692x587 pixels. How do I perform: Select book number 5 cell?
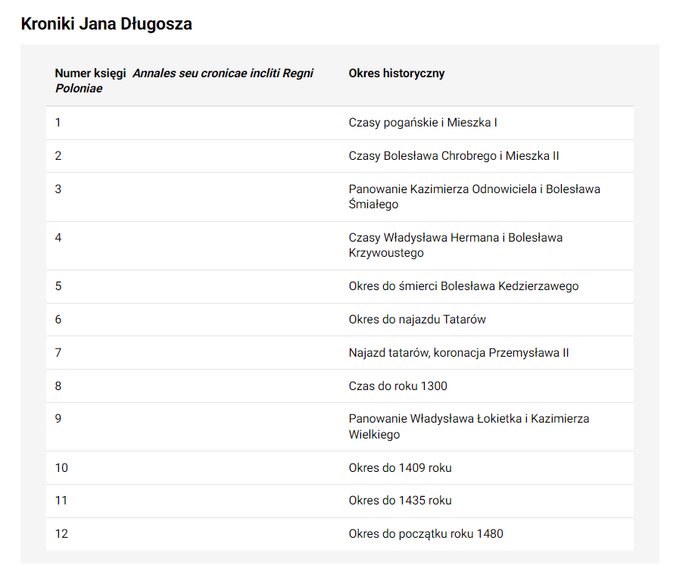click(58, 286)
